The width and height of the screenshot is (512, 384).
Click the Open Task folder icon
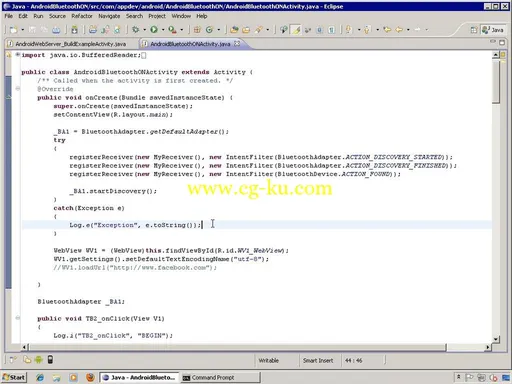(x=246, y=30)
